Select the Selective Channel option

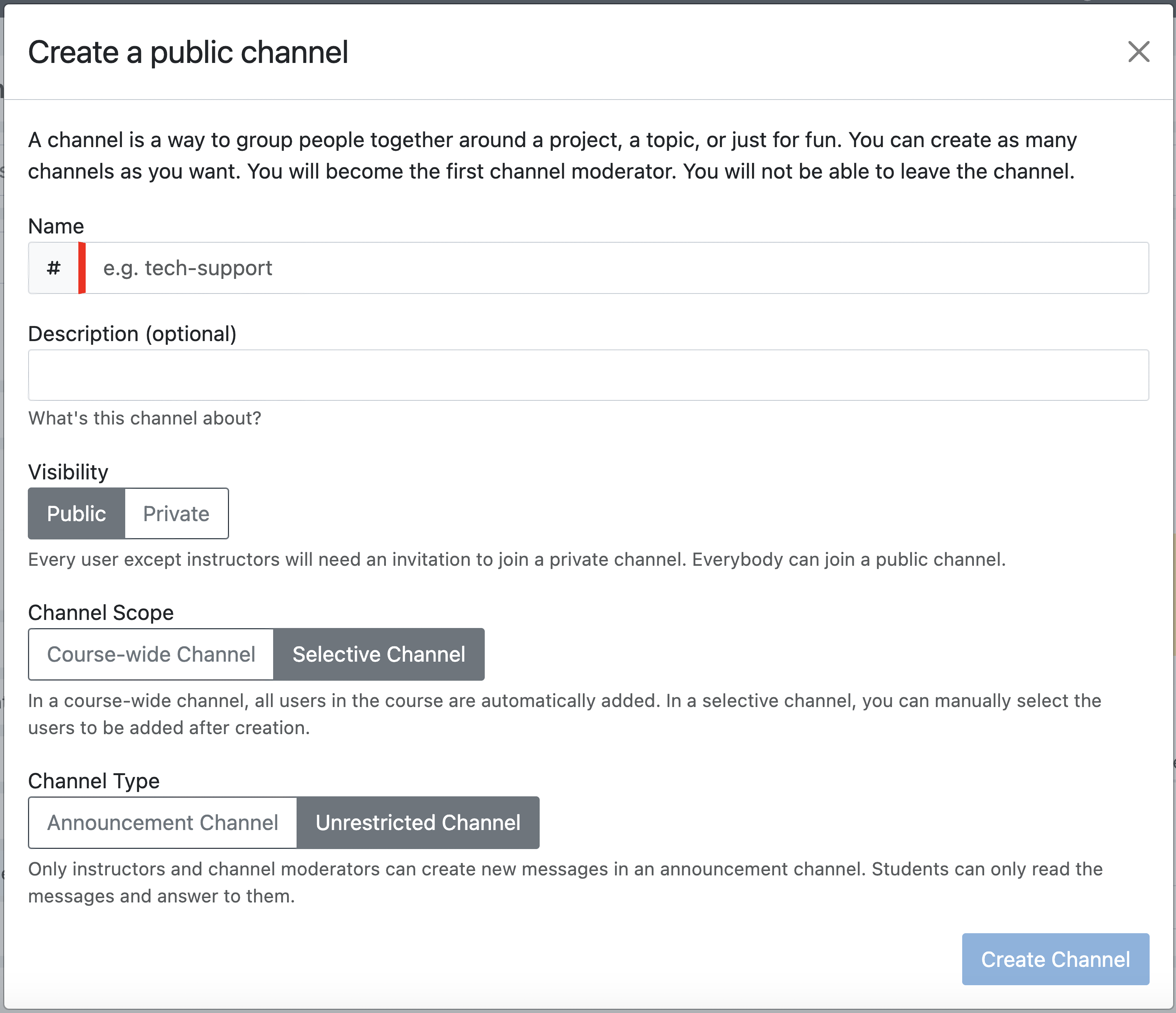click(379, 654)
